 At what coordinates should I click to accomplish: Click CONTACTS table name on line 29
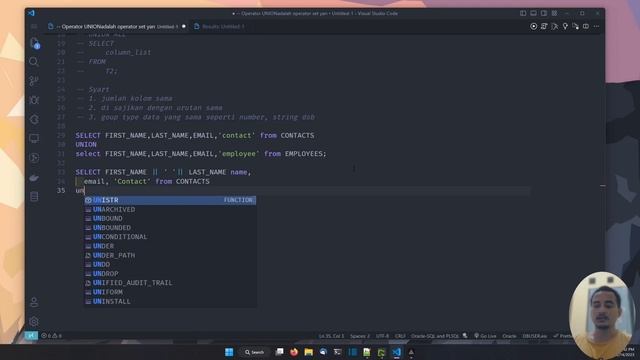point(297,136)
